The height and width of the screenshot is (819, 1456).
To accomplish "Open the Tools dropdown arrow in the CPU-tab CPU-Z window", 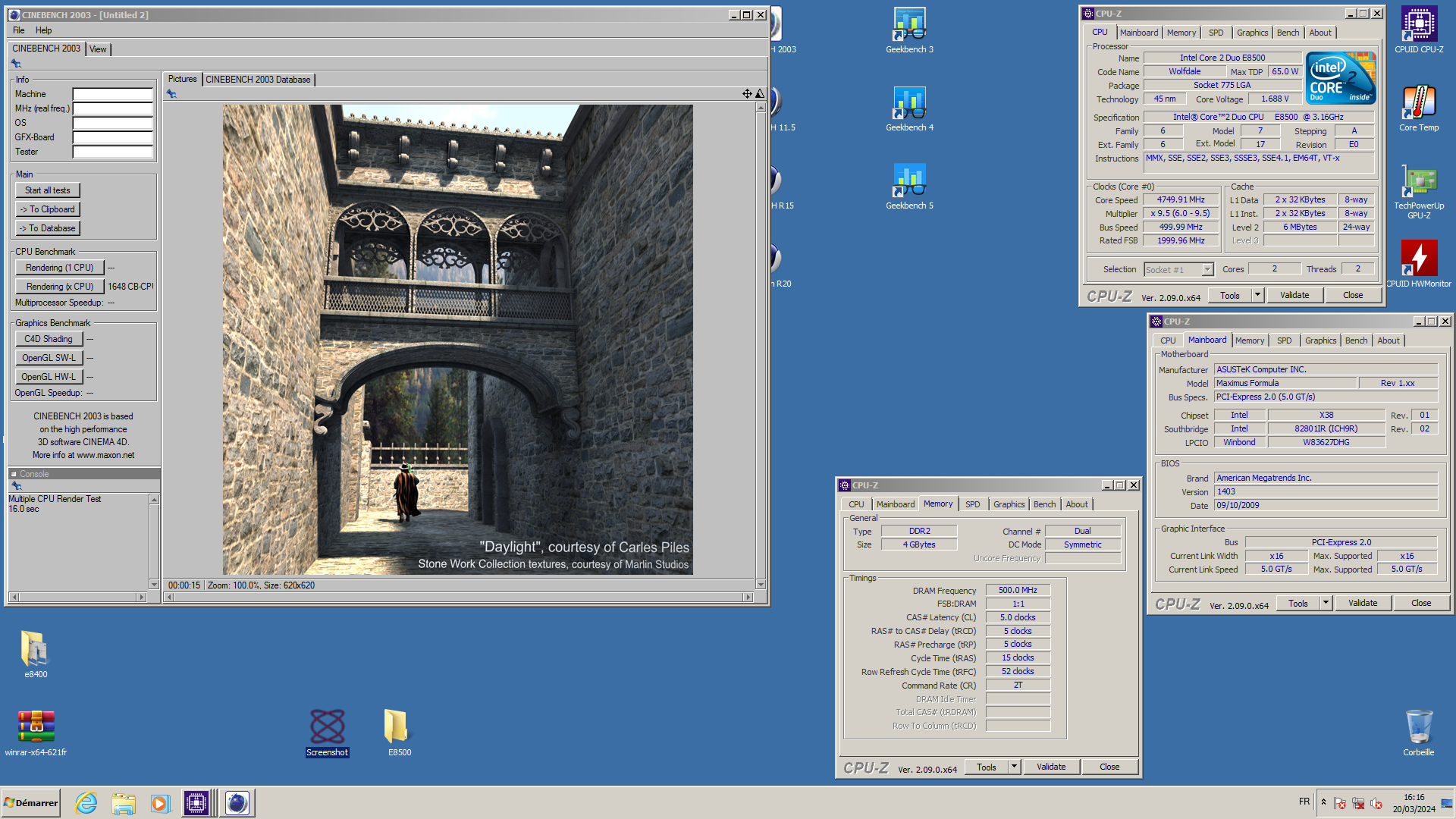I will tap(1257, 295).
